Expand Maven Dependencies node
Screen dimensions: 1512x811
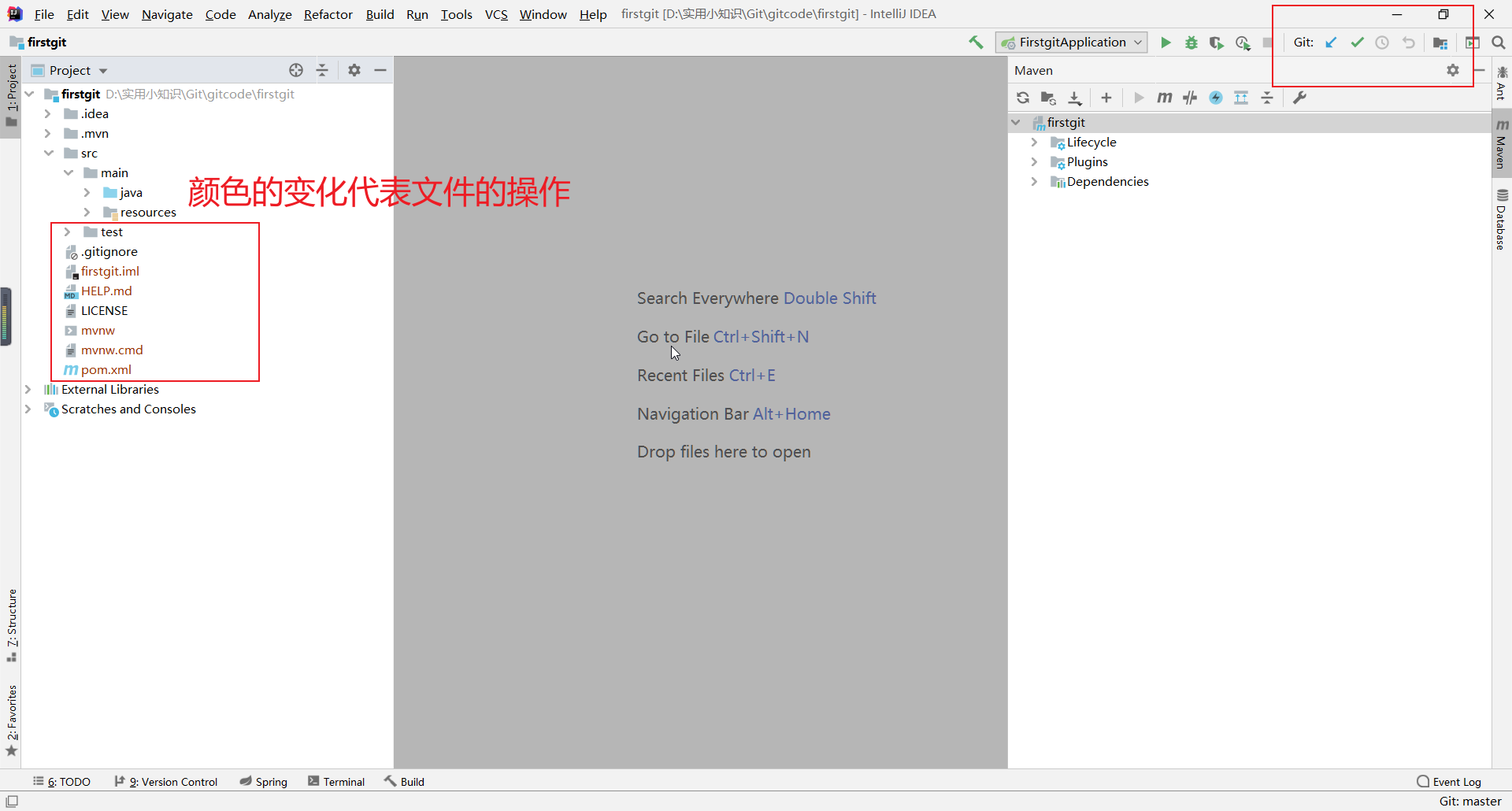1034,181
